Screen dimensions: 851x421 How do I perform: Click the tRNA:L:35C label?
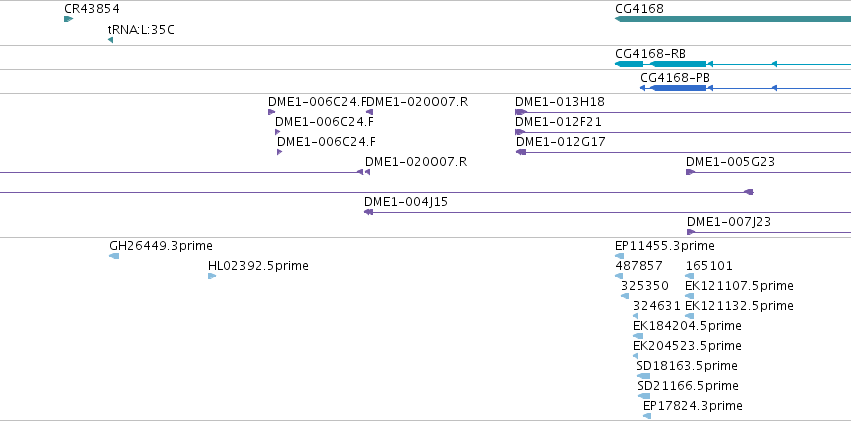point(141,30)
